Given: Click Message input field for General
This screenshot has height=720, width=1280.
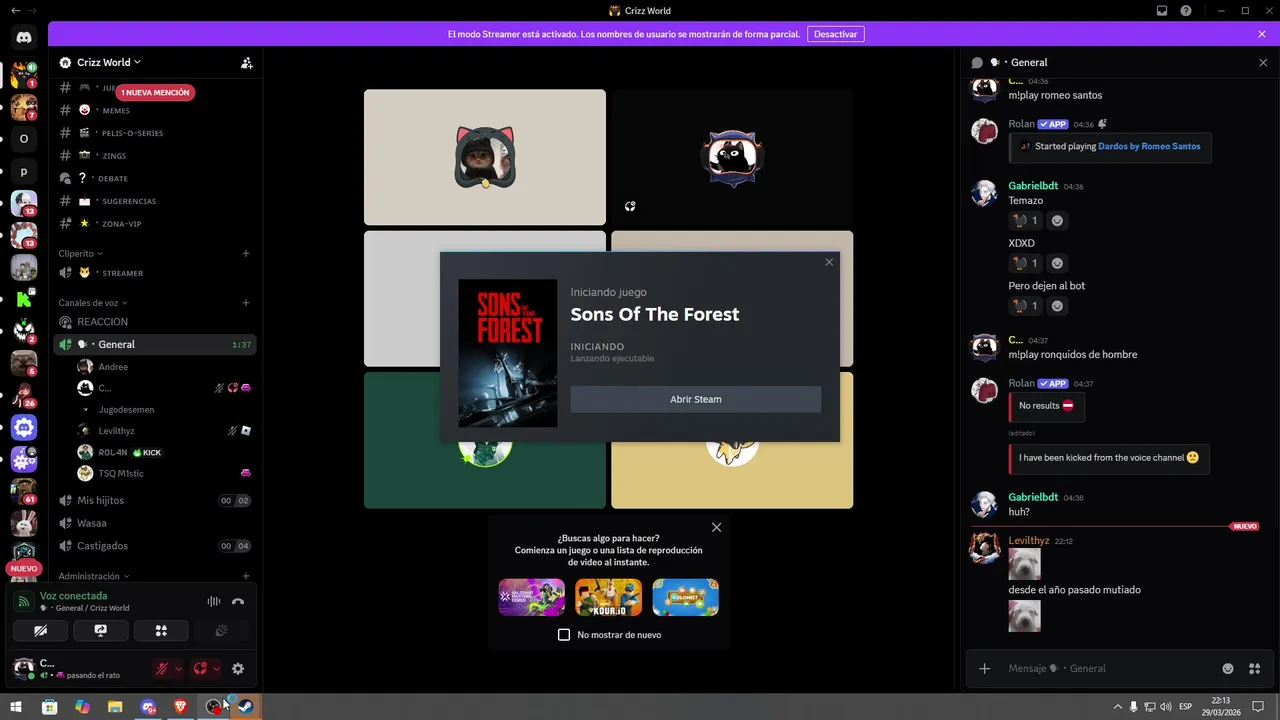Looking at the screenshot, I should point(1110,668).
